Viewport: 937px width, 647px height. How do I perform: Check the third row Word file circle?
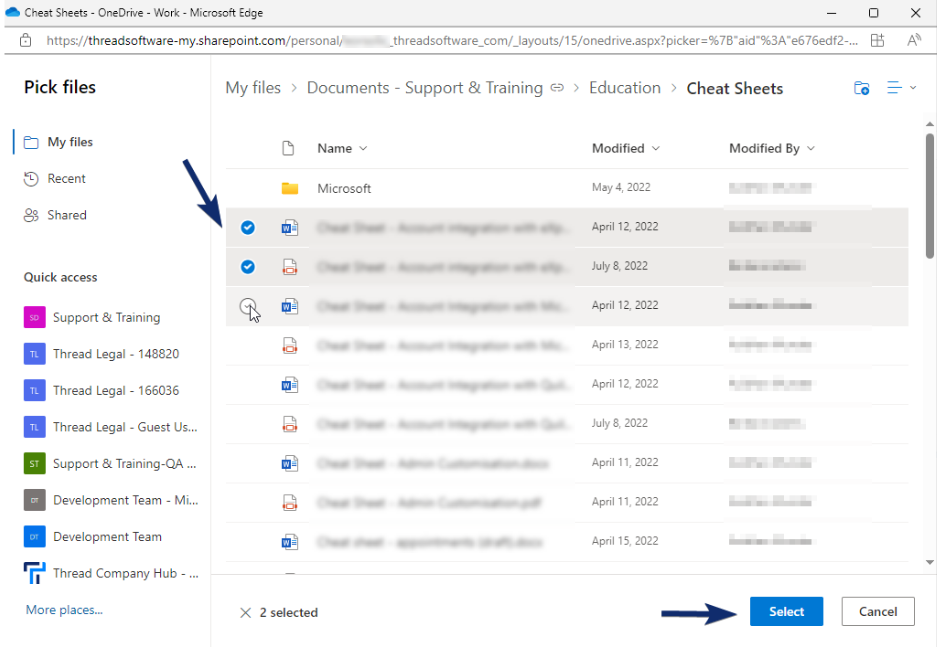(x=247, y=306)
